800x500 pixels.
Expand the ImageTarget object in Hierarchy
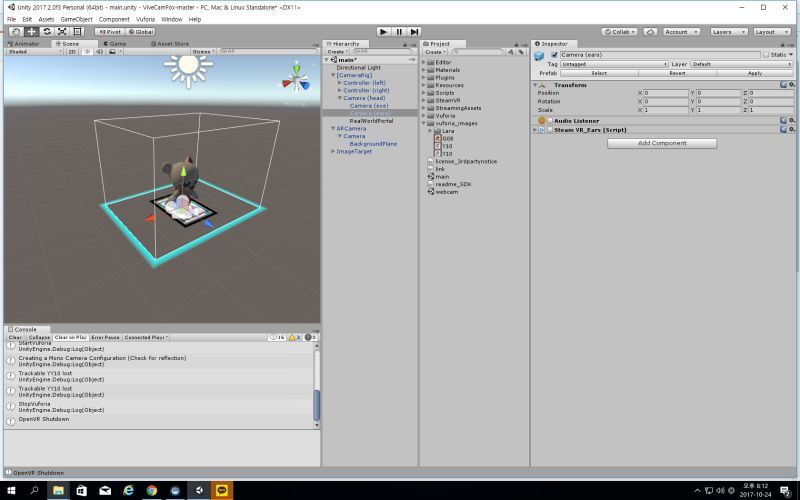[x=333, y=152]
